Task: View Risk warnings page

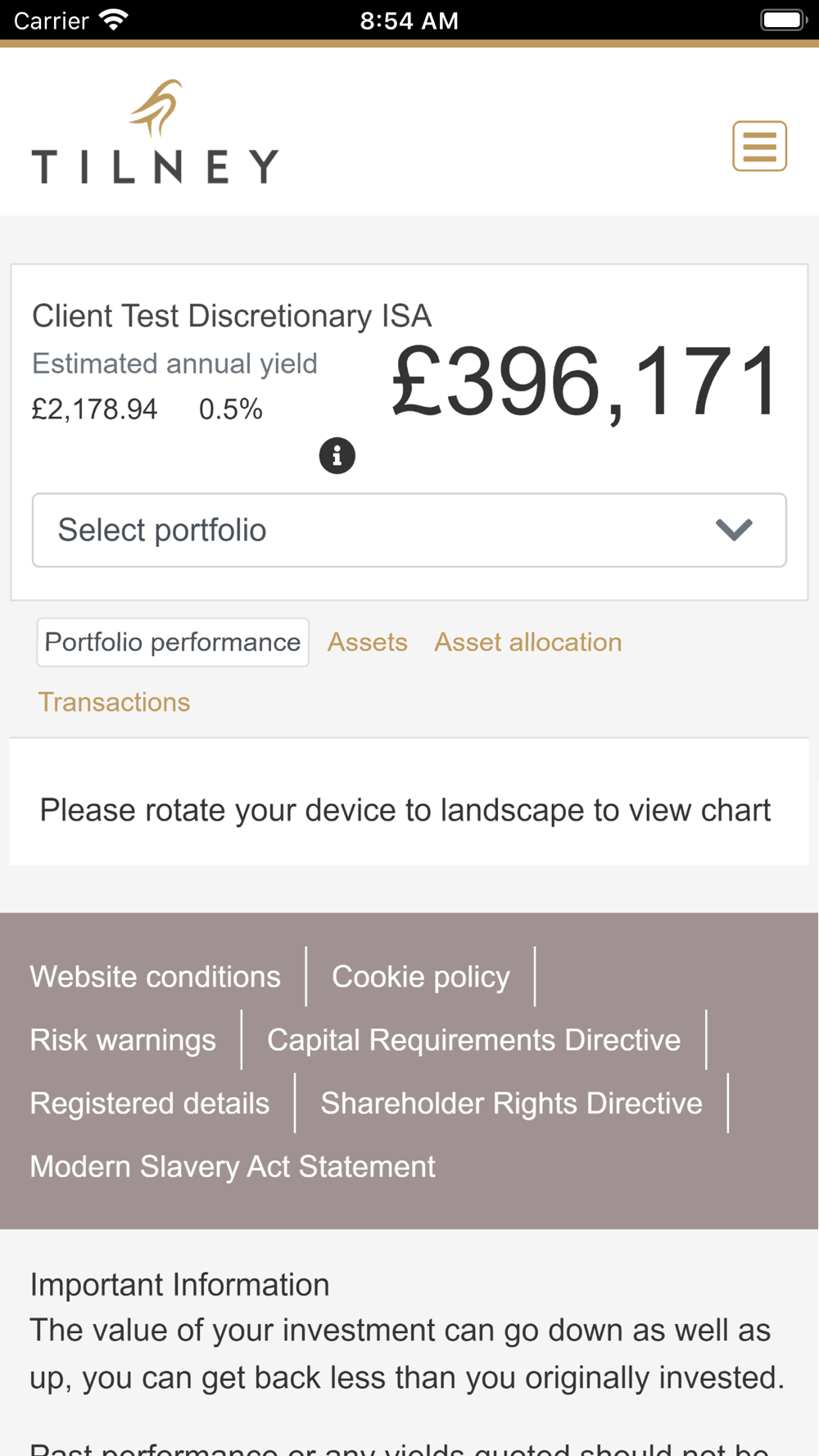Action: click(123, 1040)
